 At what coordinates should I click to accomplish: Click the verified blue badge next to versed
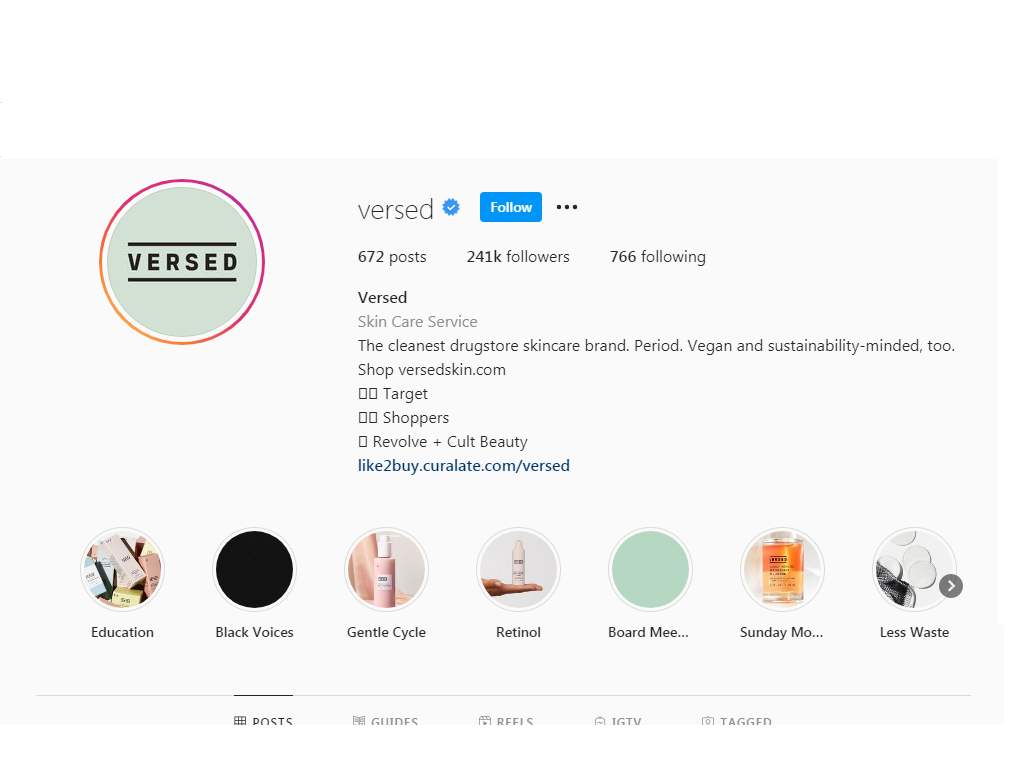451,207
